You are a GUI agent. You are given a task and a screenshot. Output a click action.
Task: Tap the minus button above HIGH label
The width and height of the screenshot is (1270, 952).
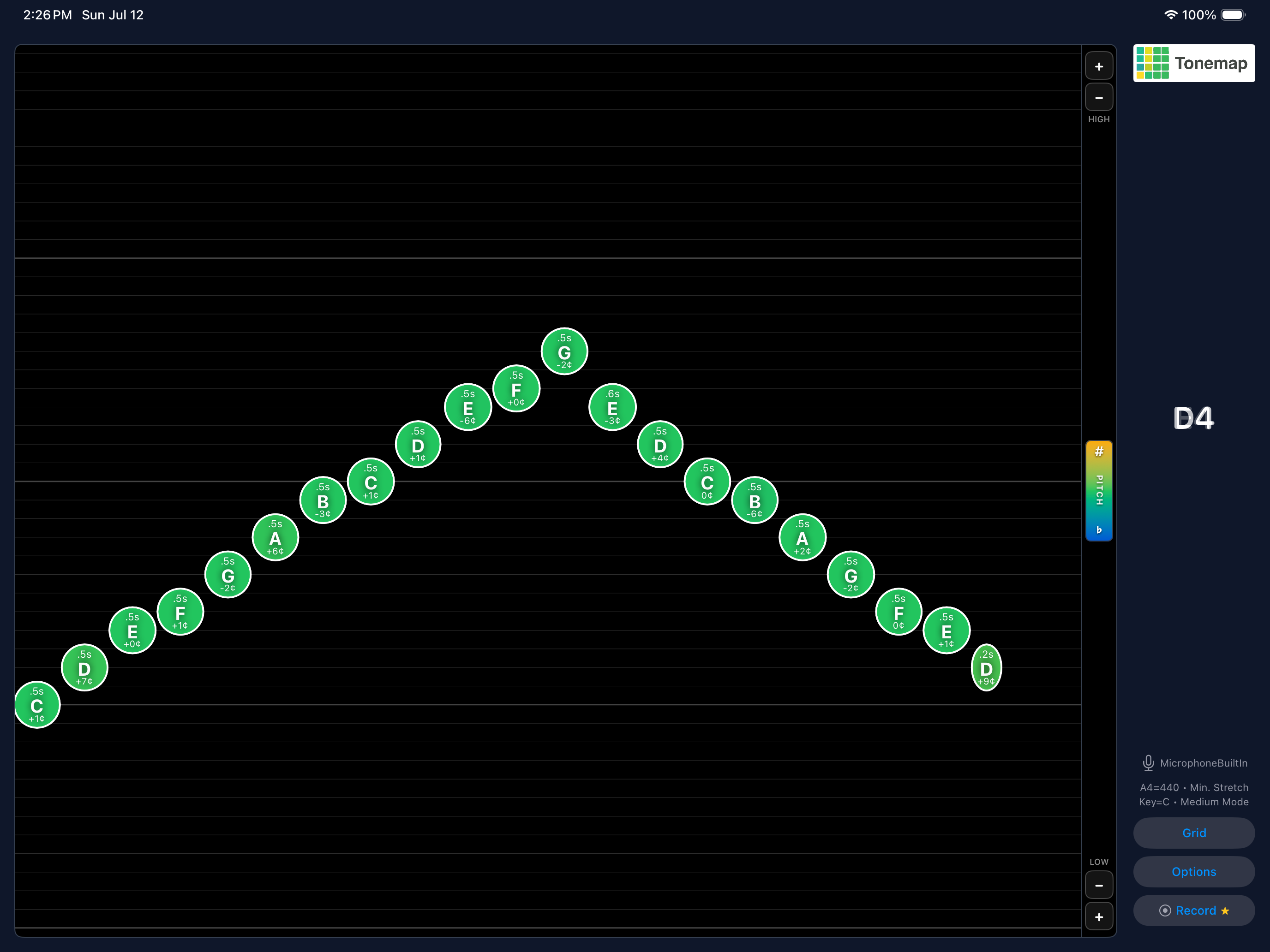pos(1098,98)
